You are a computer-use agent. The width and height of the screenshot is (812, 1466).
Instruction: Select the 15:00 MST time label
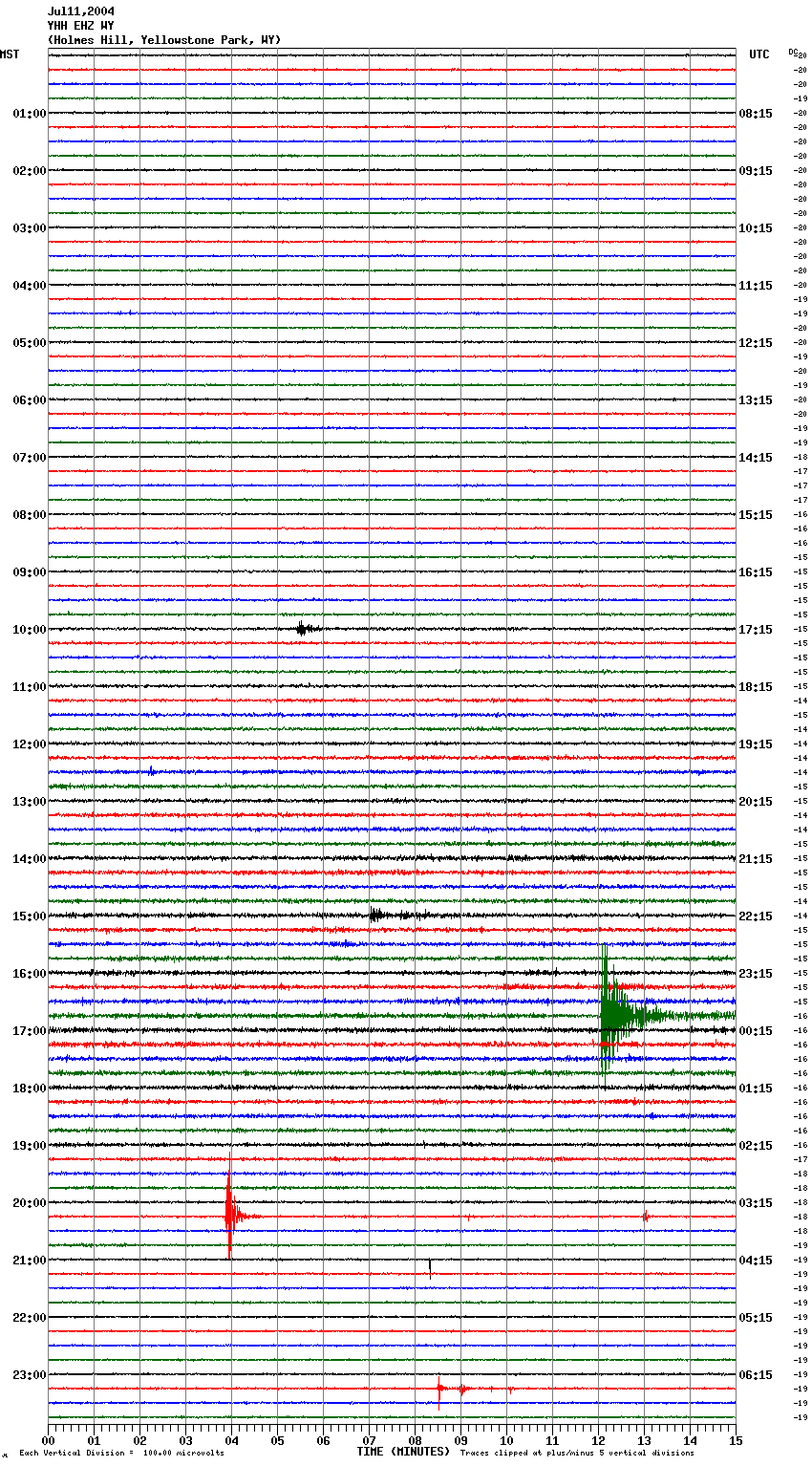coord(29,916)
